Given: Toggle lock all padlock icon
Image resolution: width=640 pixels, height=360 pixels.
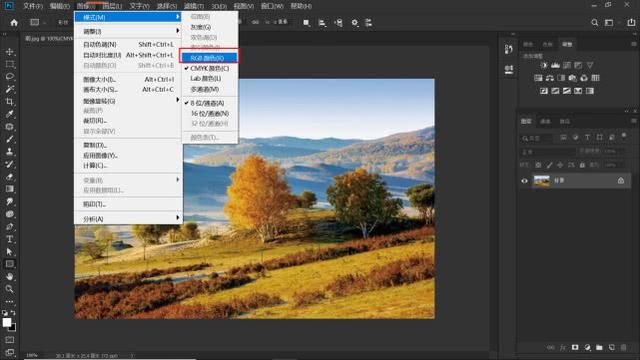Looking at the screenshot, I should [x=582, y=165].
